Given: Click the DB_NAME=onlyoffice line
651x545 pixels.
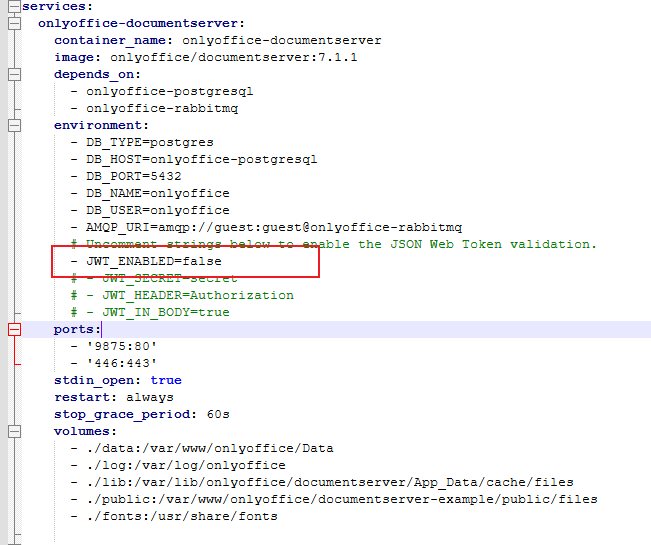Looking at the screenshot, I should [x=150, y=193].
